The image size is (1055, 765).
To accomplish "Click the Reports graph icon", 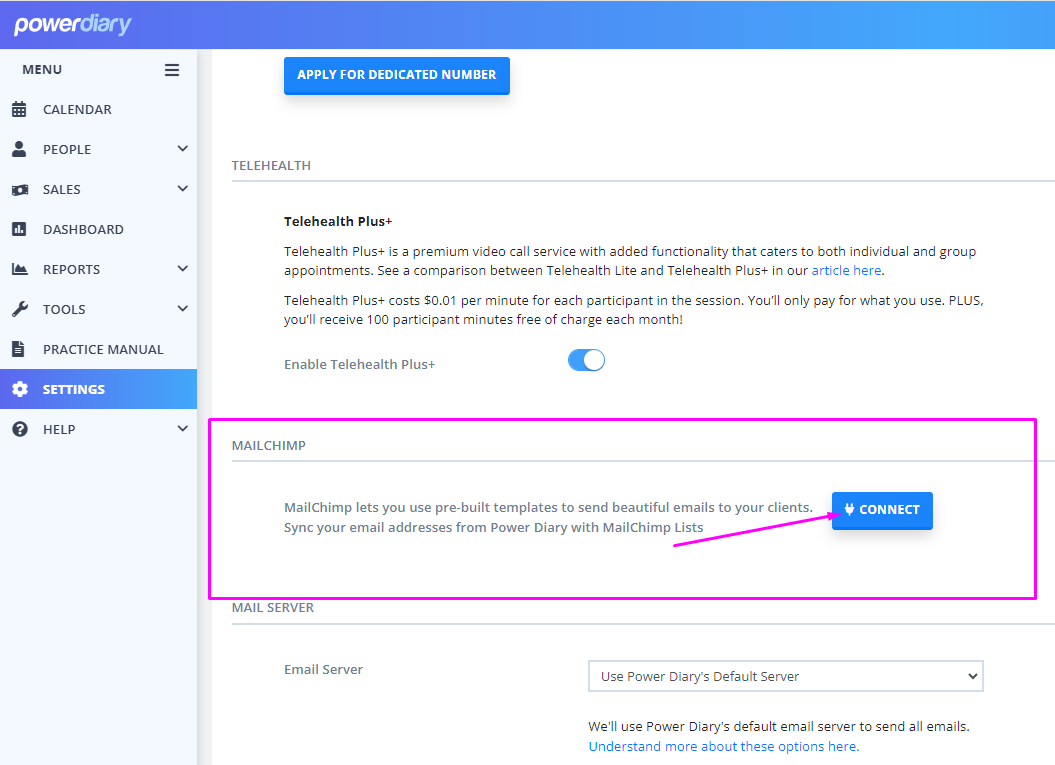I will (20, 269).
